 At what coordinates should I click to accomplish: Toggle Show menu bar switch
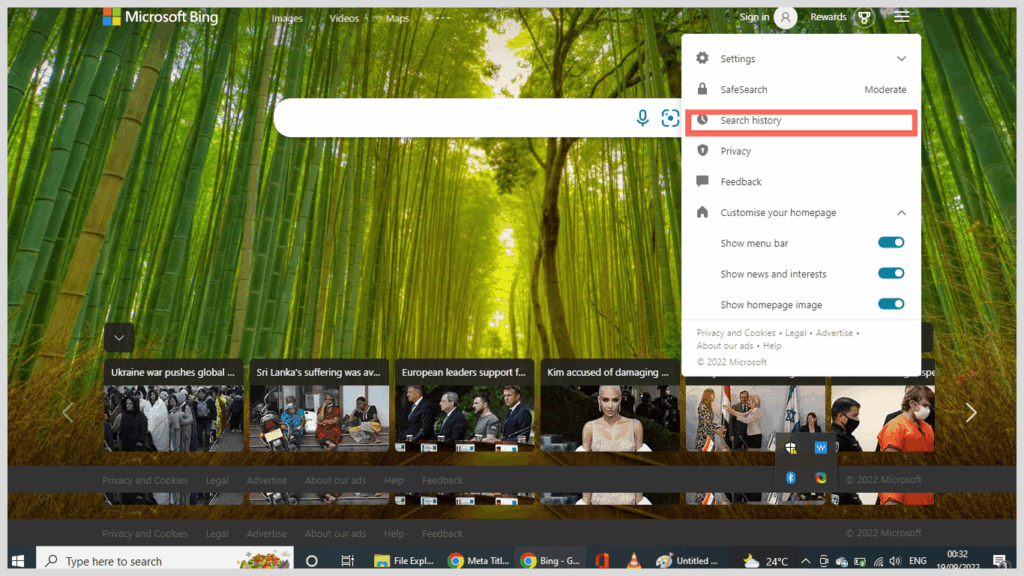pyautogui.click(x=890, y=243)
